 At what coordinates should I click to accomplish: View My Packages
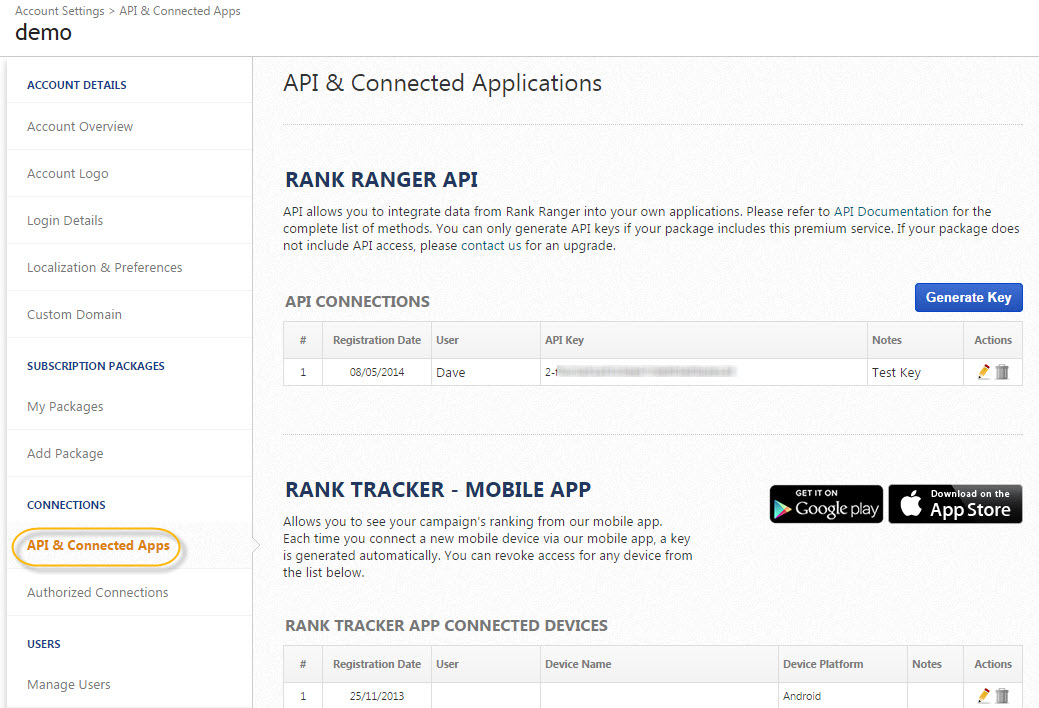tap(65, 407)
